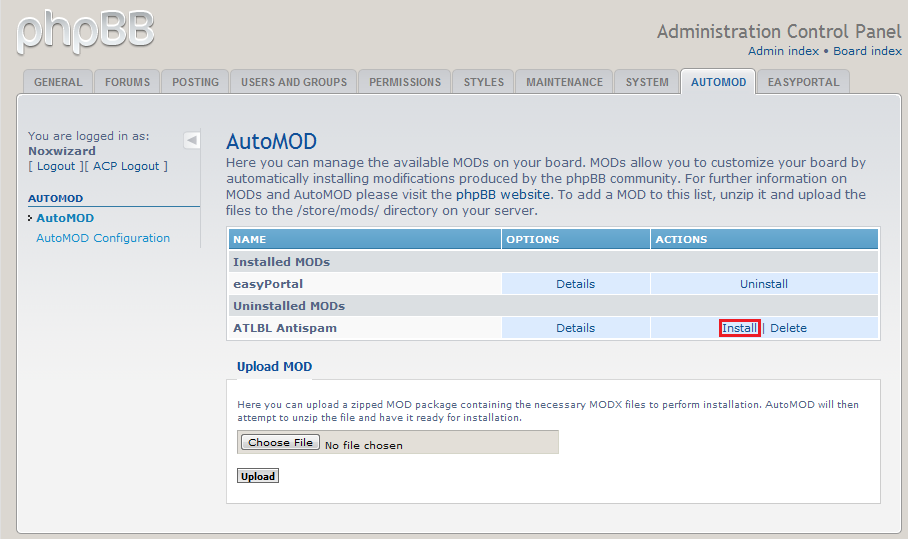Click the AUTOMOD sidebar section header

(56, 199)
